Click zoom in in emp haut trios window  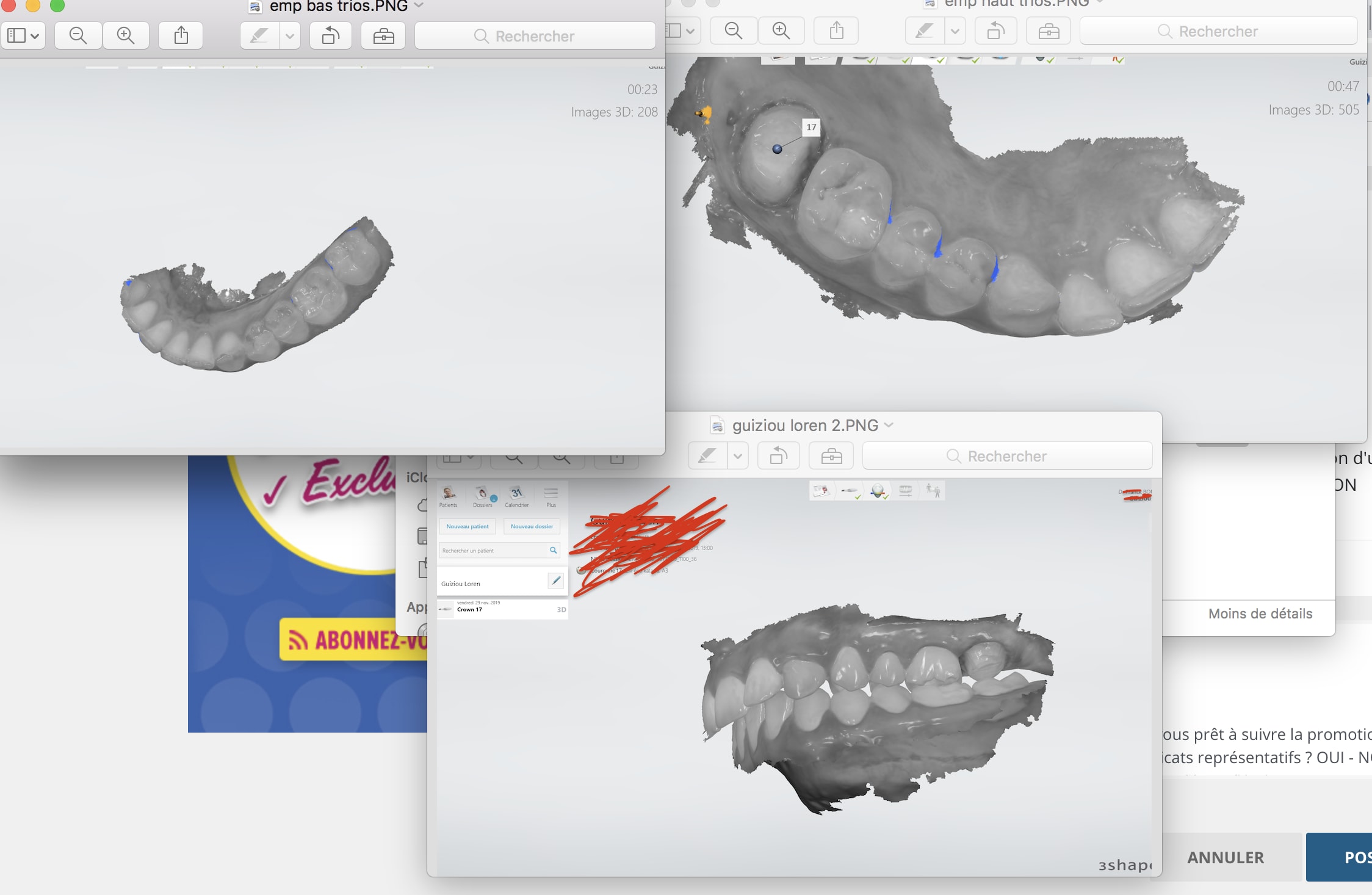(781, 31)
